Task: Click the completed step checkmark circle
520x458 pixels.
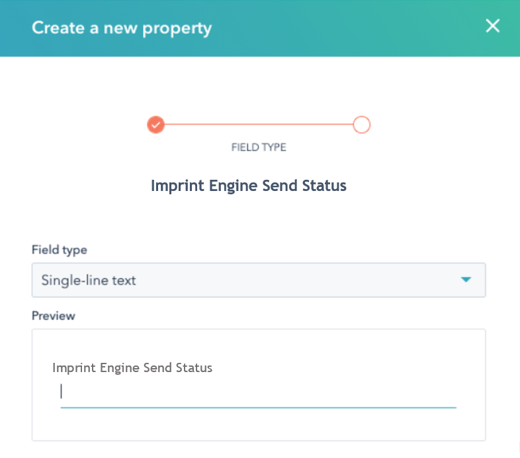Action: click(x=156, y=125)
